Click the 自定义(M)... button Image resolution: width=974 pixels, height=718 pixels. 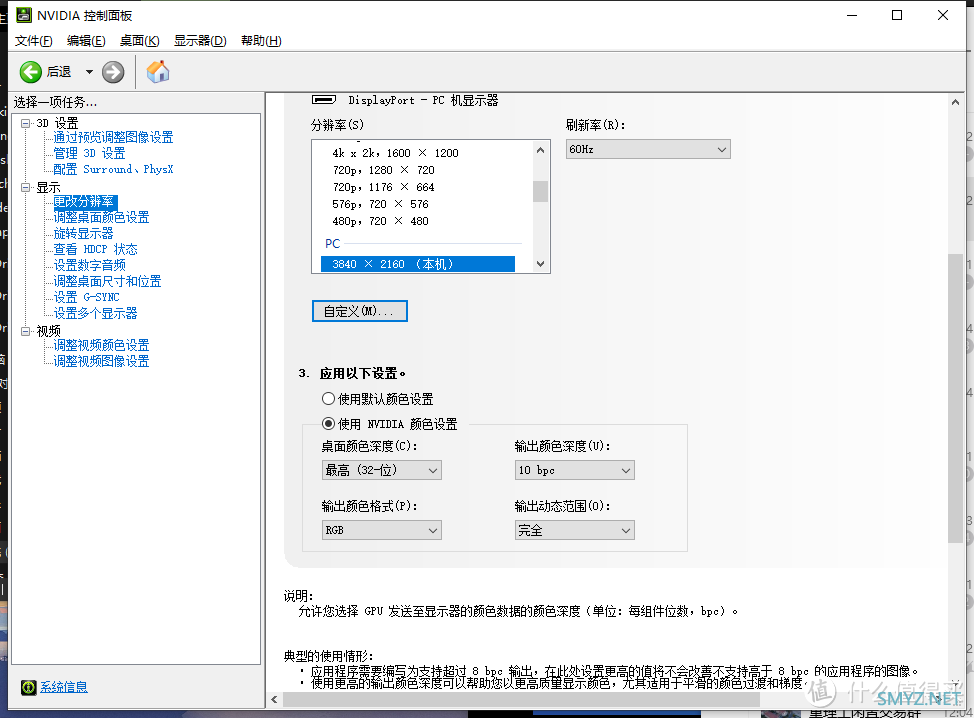(360, 311)
